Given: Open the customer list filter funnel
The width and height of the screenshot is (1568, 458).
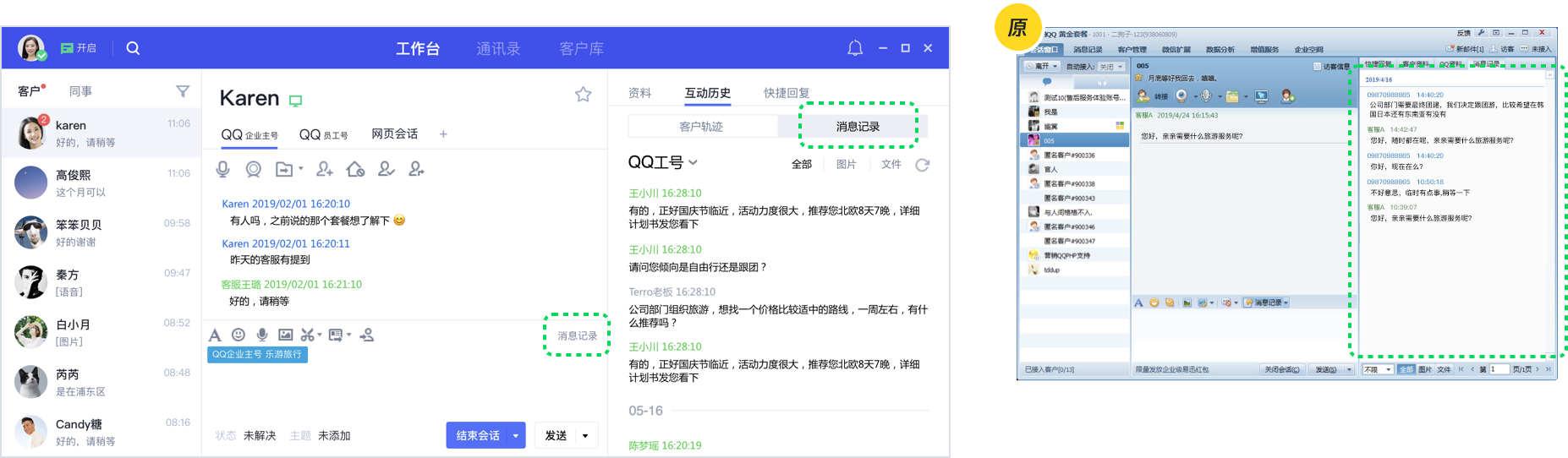Looking at the screenshot, I should [x=183, y=90].
